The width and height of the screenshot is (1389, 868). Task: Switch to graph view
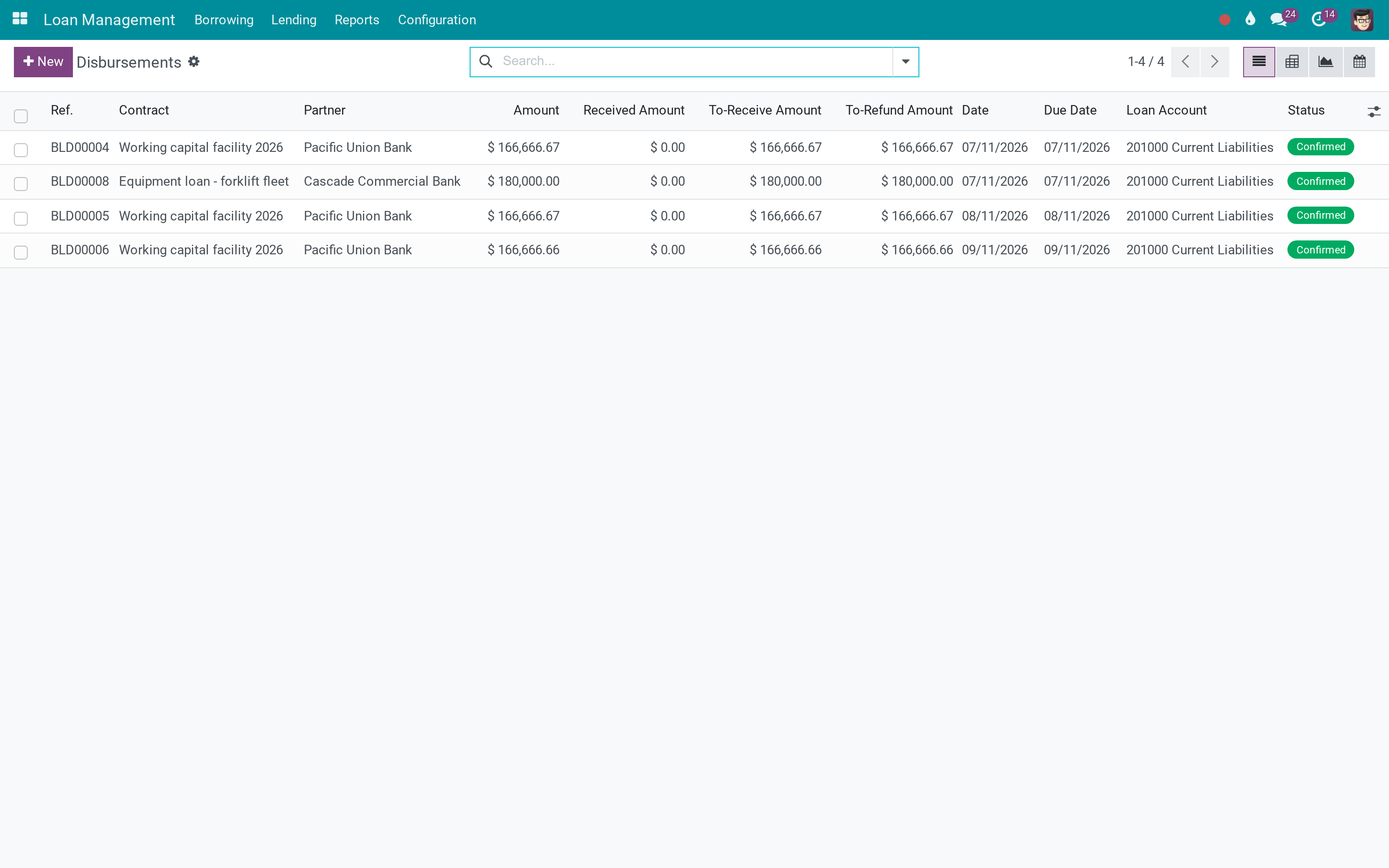coord(1326,62)
